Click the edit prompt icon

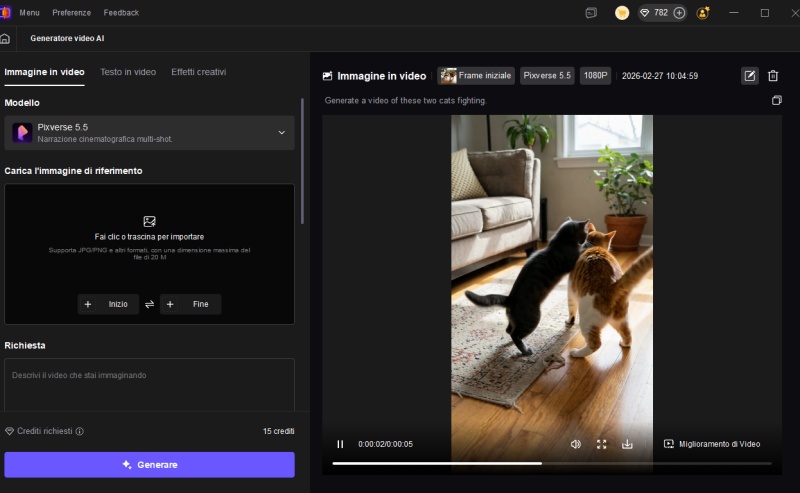(x=749, y=76)
